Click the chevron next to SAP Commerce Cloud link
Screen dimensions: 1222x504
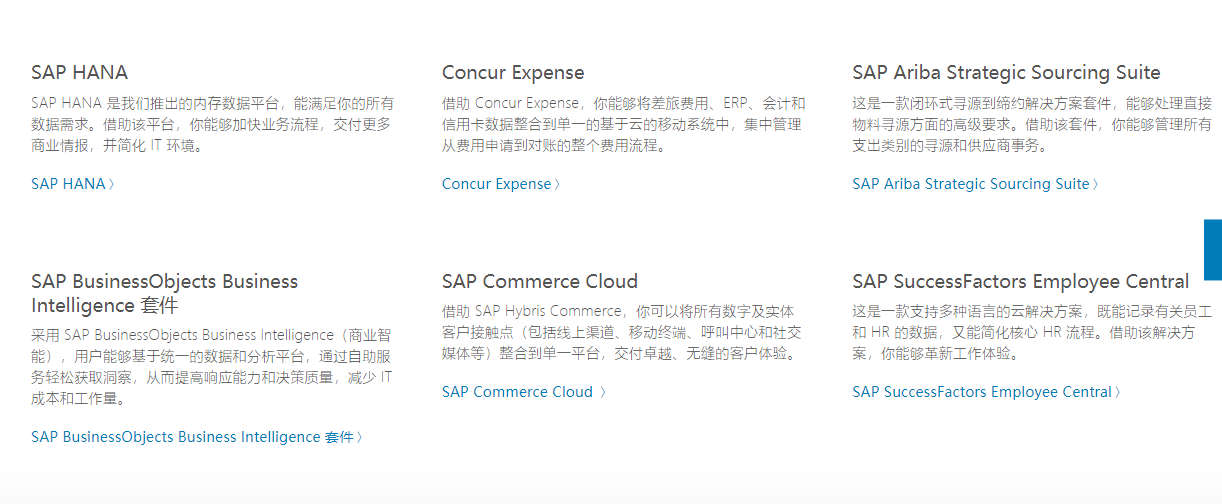coord(603,392)
